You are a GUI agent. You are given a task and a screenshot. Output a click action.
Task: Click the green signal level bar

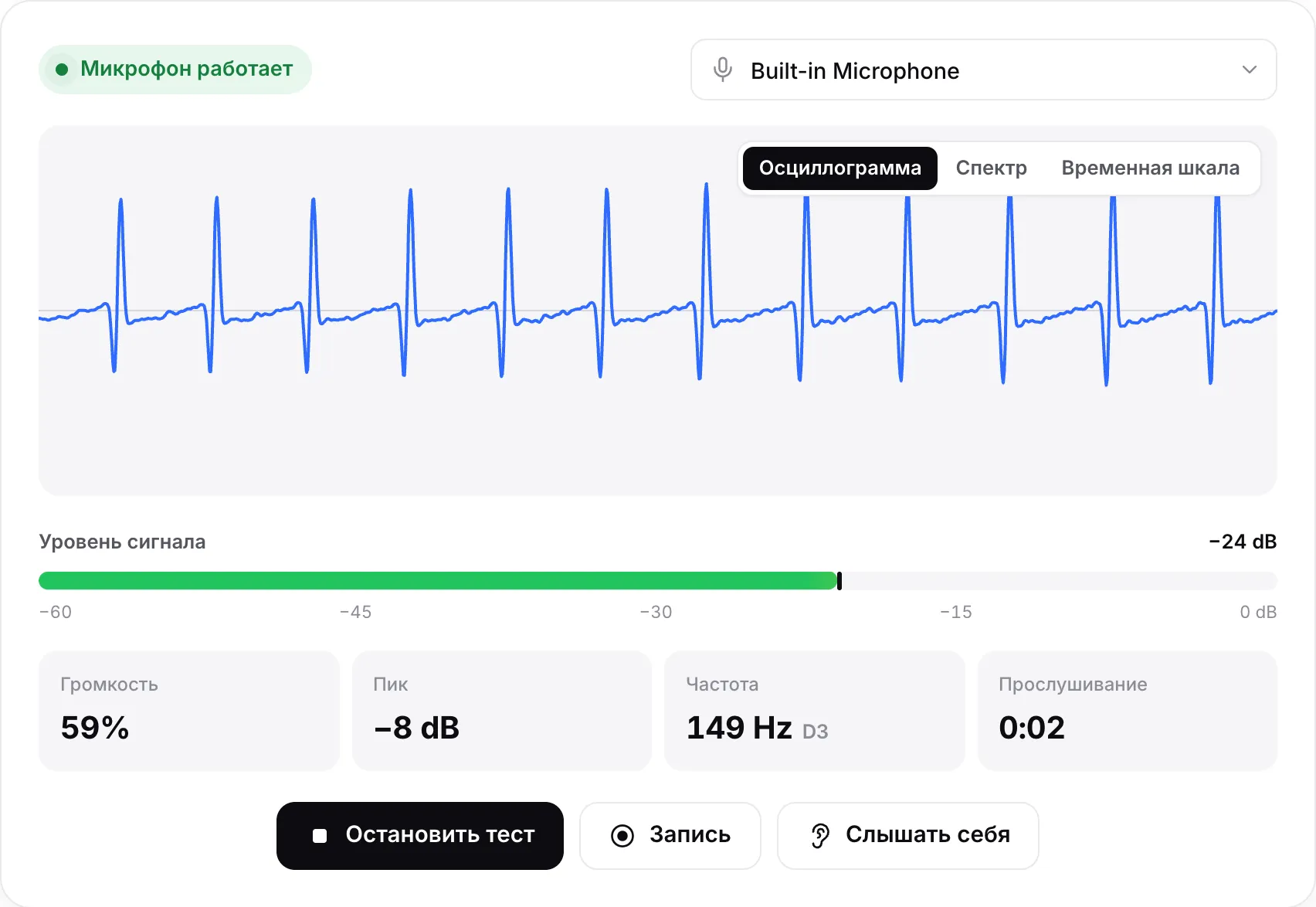(x=438, y=581)
